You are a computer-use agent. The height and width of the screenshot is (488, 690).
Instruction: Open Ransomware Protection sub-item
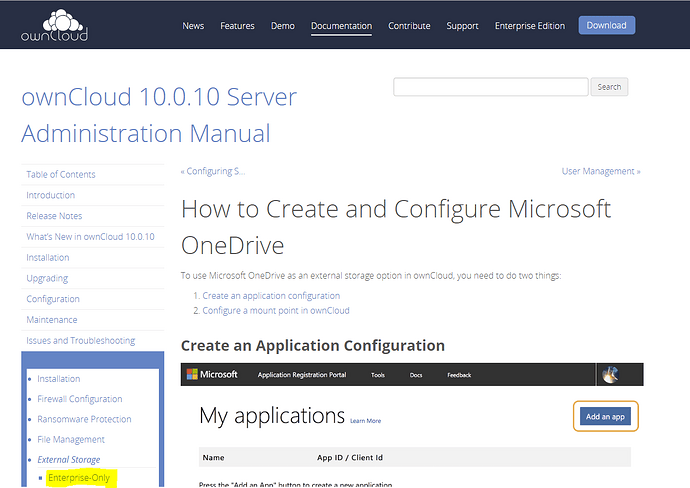point(84,419)
